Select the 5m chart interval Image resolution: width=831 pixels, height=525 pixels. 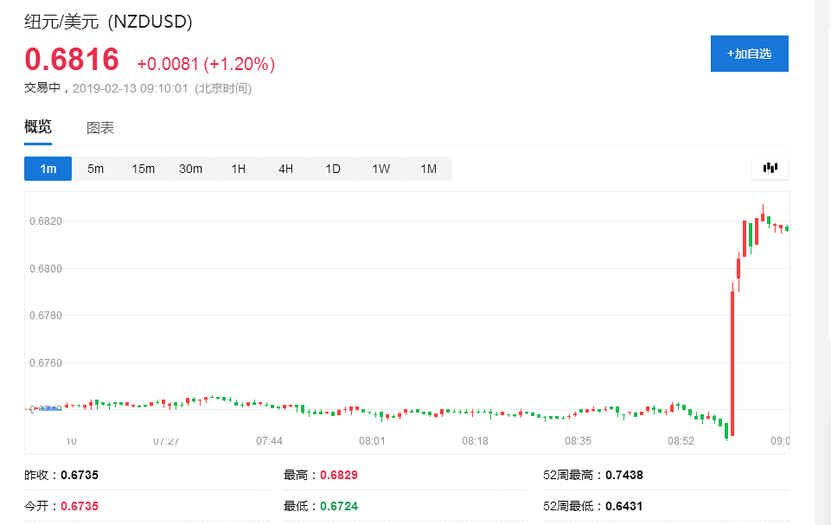(95, 169)
